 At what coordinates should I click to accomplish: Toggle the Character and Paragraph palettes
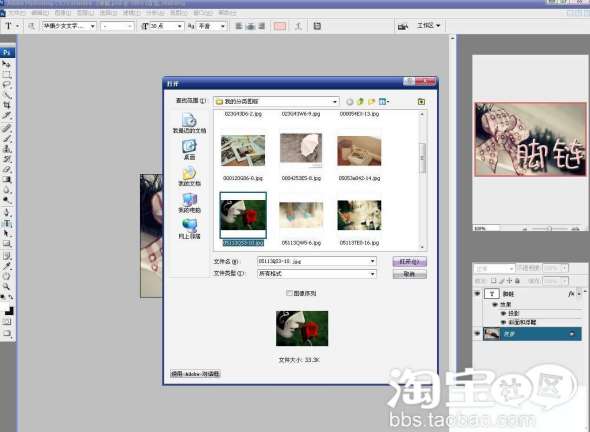pyautogui.click(x=317, y=26)
